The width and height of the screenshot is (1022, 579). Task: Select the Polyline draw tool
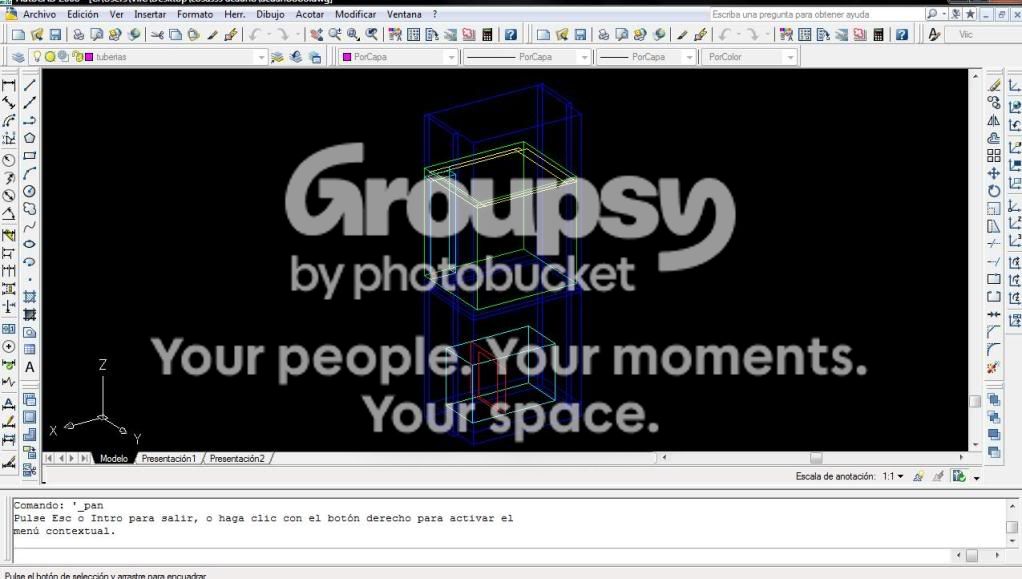point(29,121)
